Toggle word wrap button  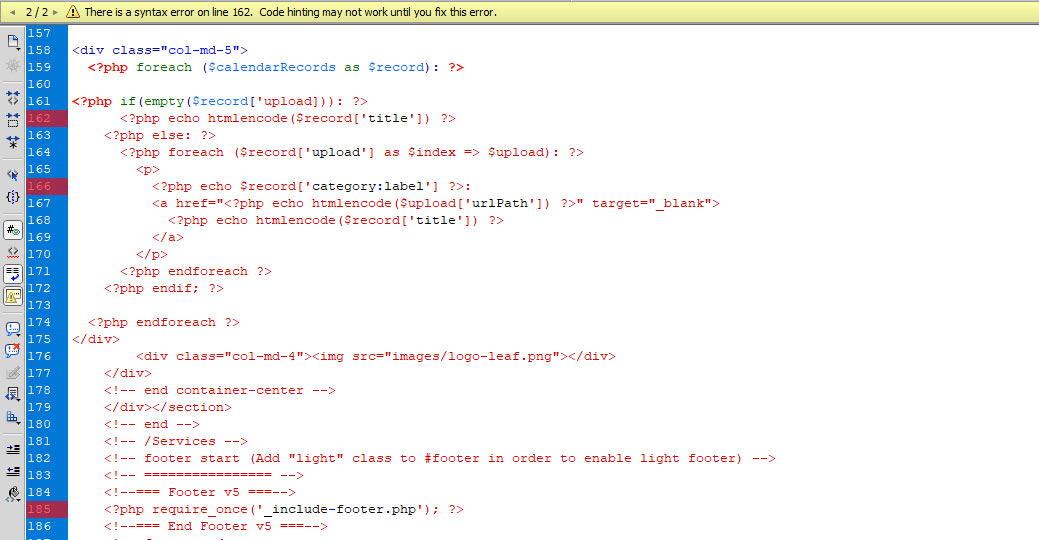point(13,273)
